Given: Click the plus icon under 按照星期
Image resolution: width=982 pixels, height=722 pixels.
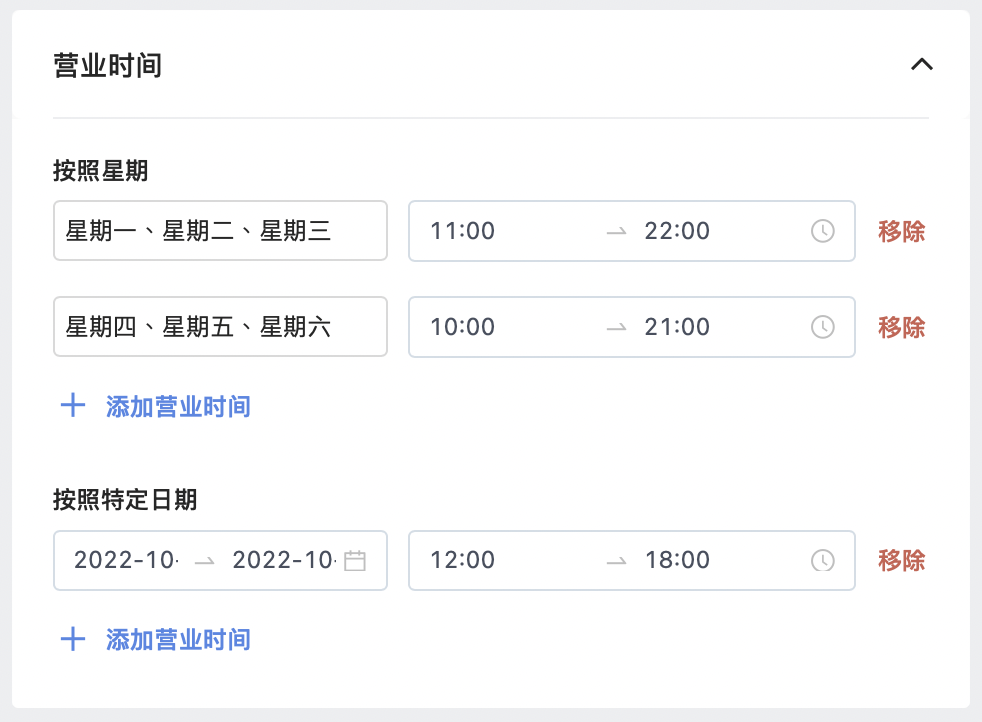Looking at the screenshot, I should pyautogui.click(x=73, y=406).
